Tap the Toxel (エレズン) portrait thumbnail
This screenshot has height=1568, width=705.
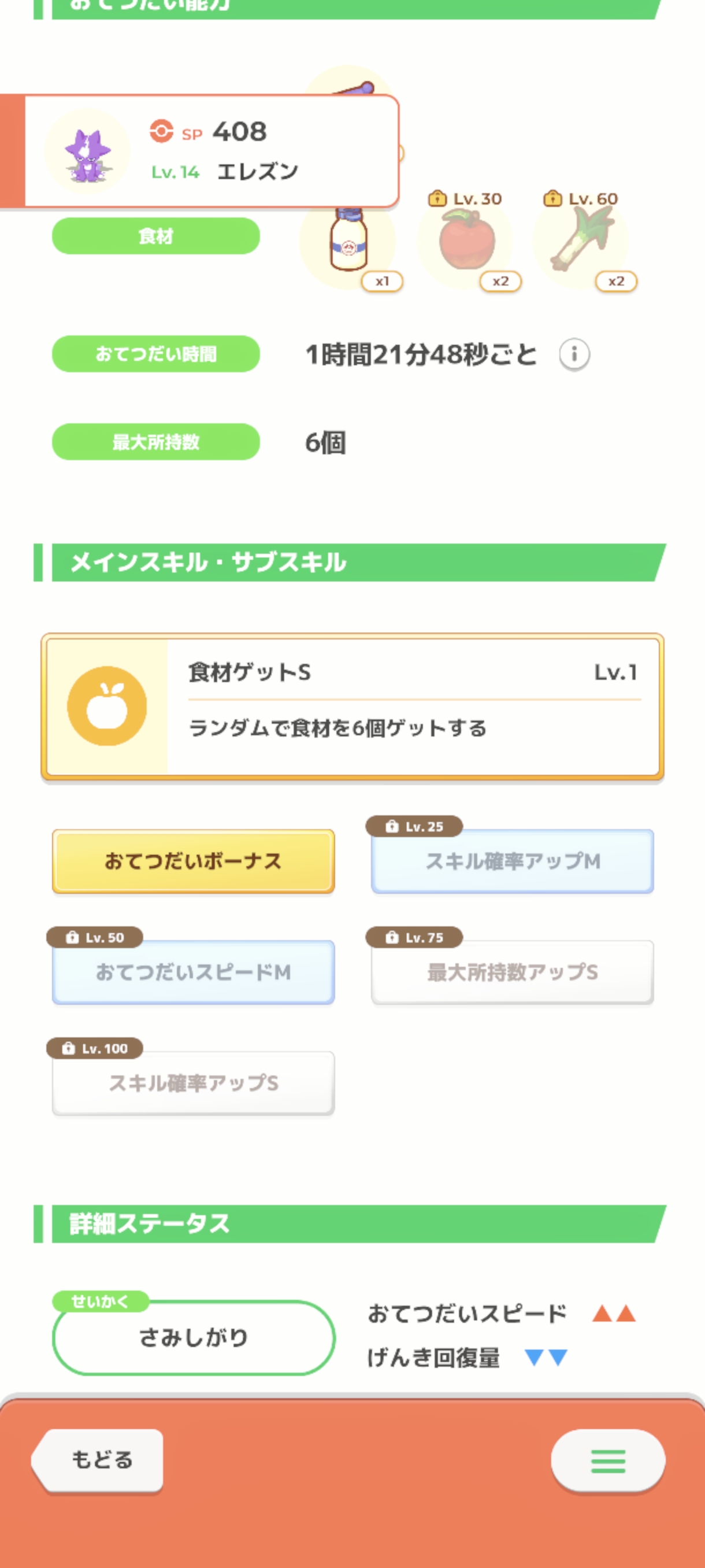[88, 152]
